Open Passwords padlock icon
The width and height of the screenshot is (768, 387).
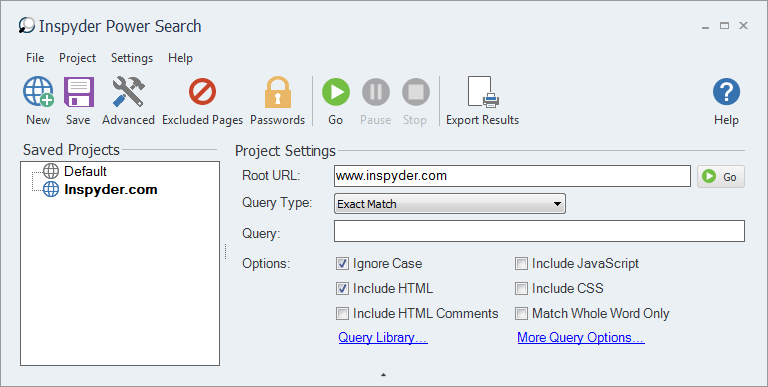278,101
